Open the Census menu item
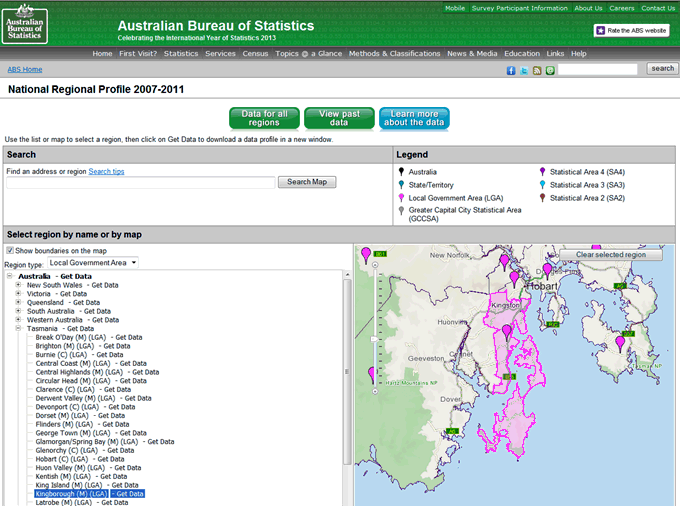Viewport: 680px width, 506px height. click(255, 53)
